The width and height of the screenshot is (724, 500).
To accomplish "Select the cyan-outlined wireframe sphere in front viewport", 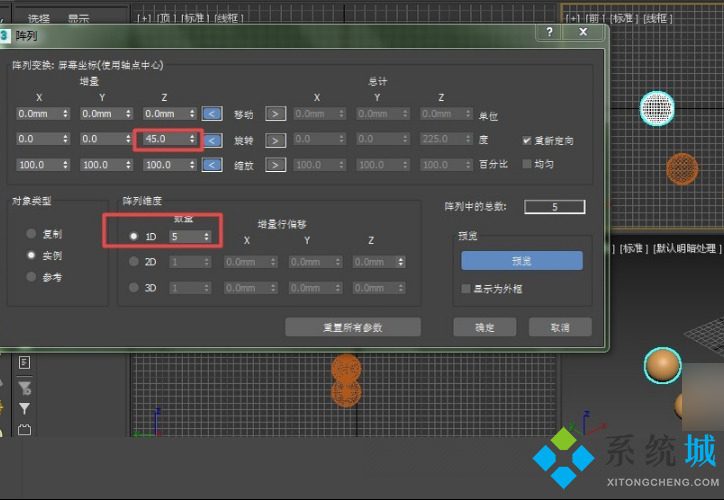I will (x=657, y=108).
